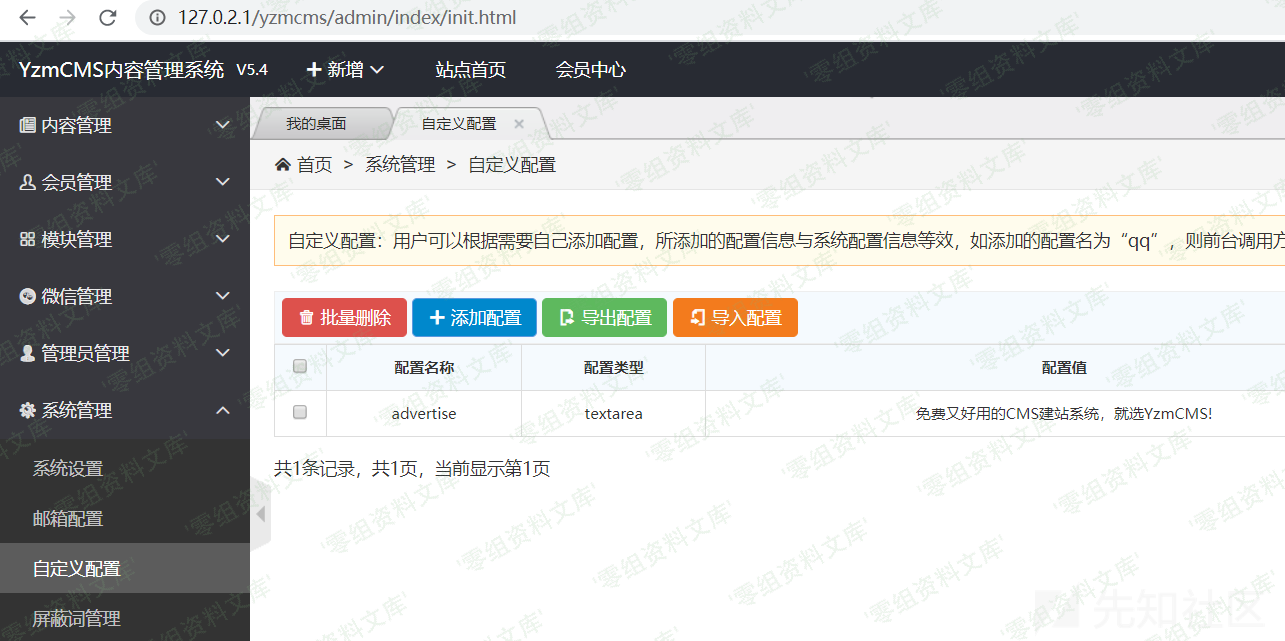The height and width of the screenshot is (641, 1285).
Task: Switch to the 我的桌面 tab
Action: (316, 124)
